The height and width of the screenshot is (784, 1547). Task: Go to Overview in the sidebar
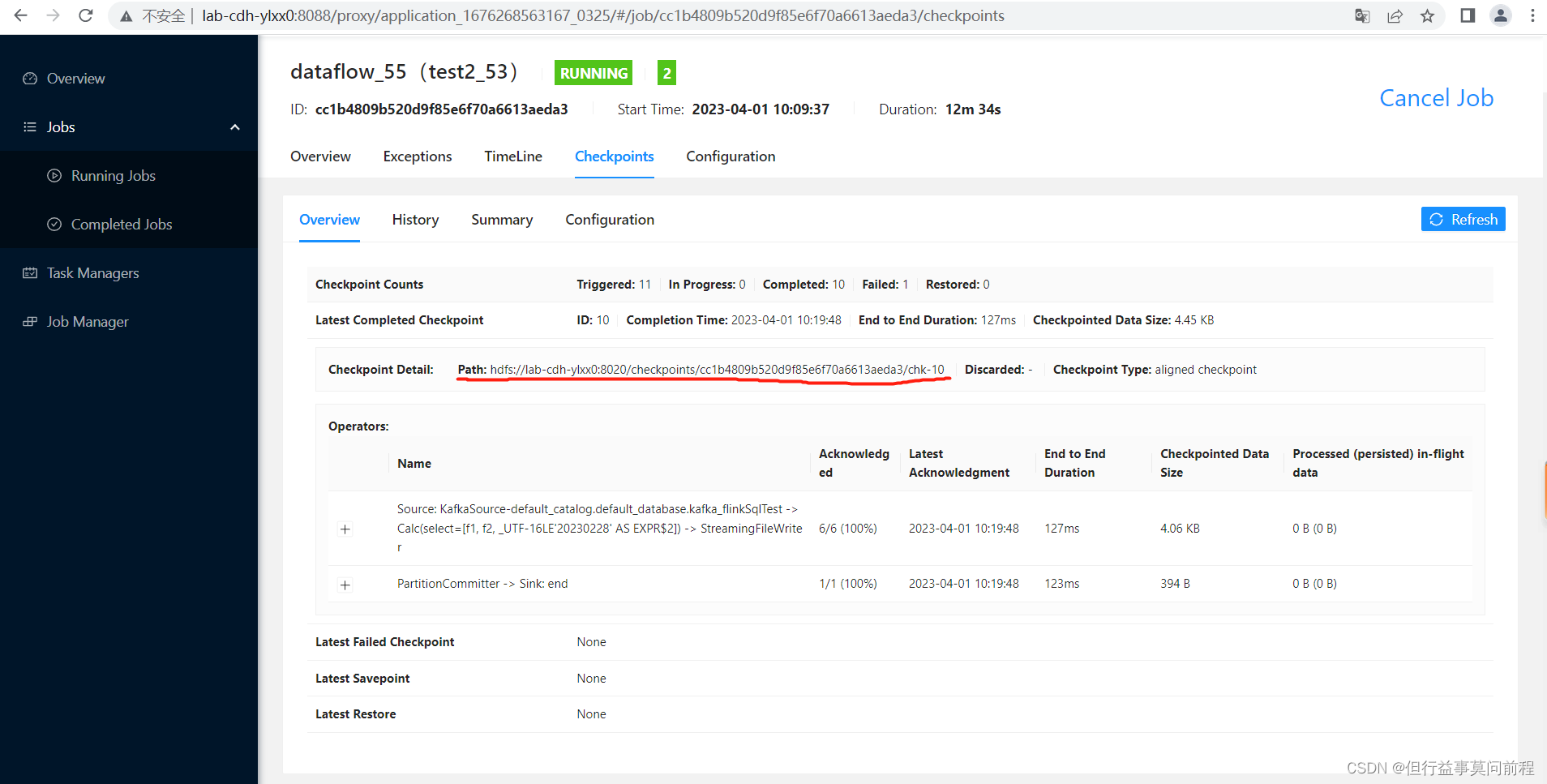click(75, 79)
